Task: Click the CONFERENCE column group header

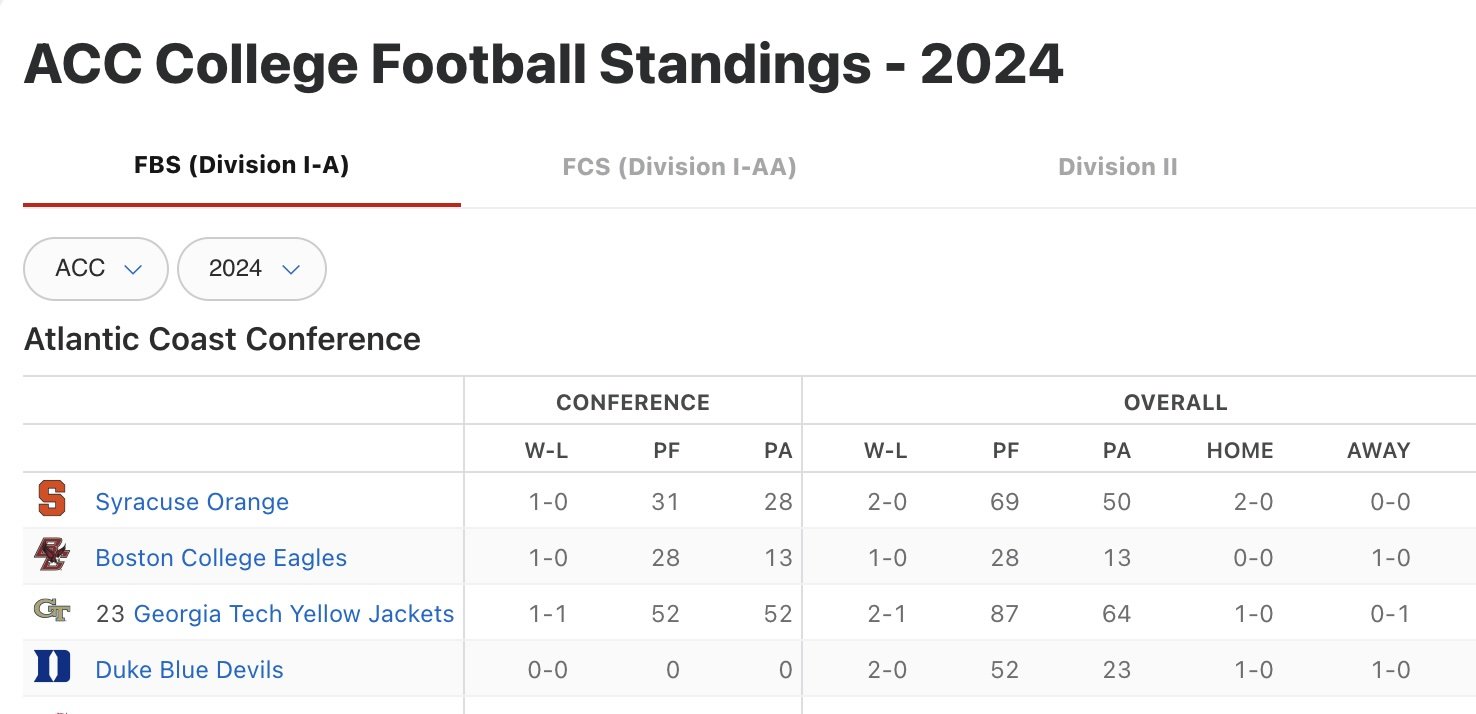Action: [633, 403]
